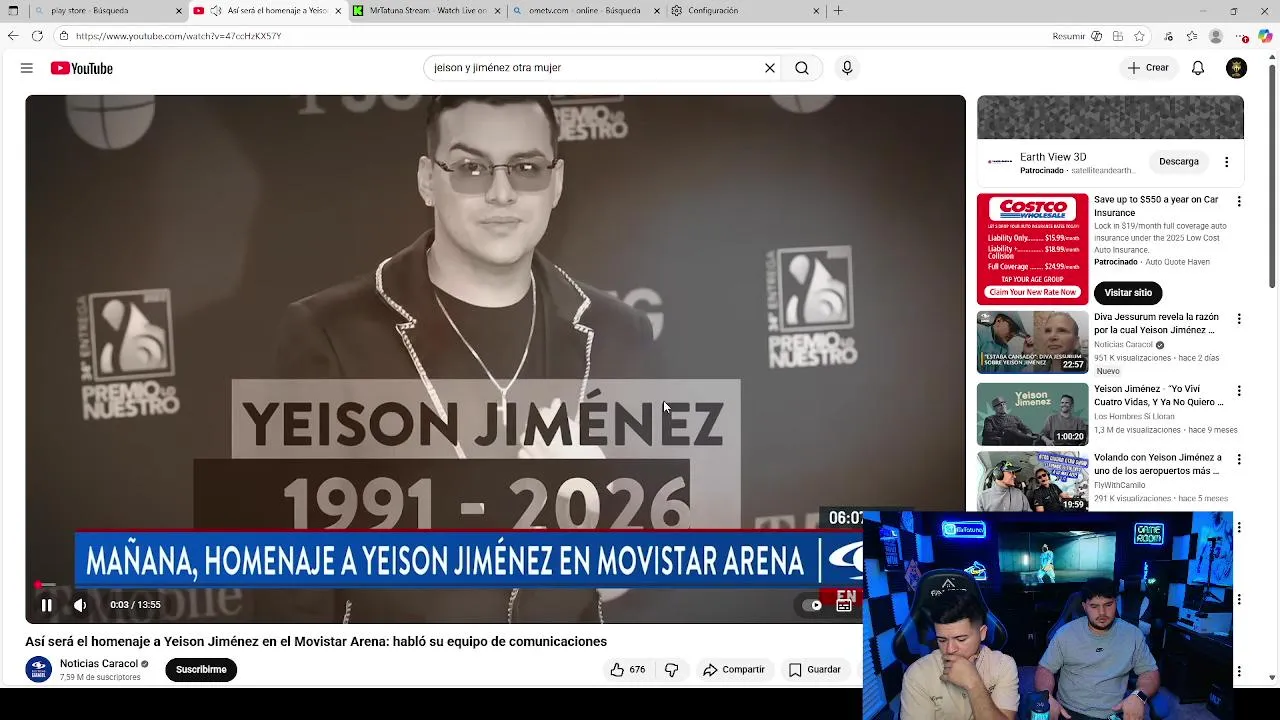Switch to the ometv.com Búsqueda tab

587,11
